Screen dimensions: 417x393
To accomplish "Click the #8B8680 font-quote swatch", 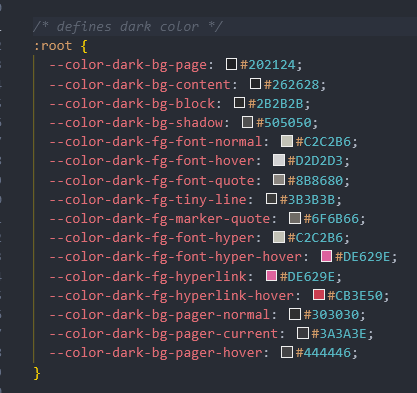I will pos(279,180).
